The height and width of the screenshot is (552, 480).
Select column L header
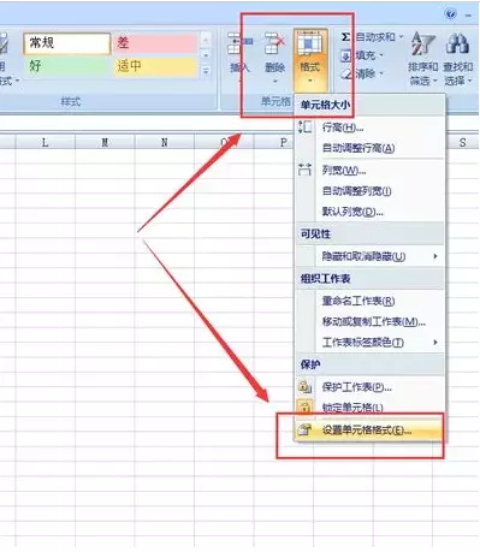45,143
